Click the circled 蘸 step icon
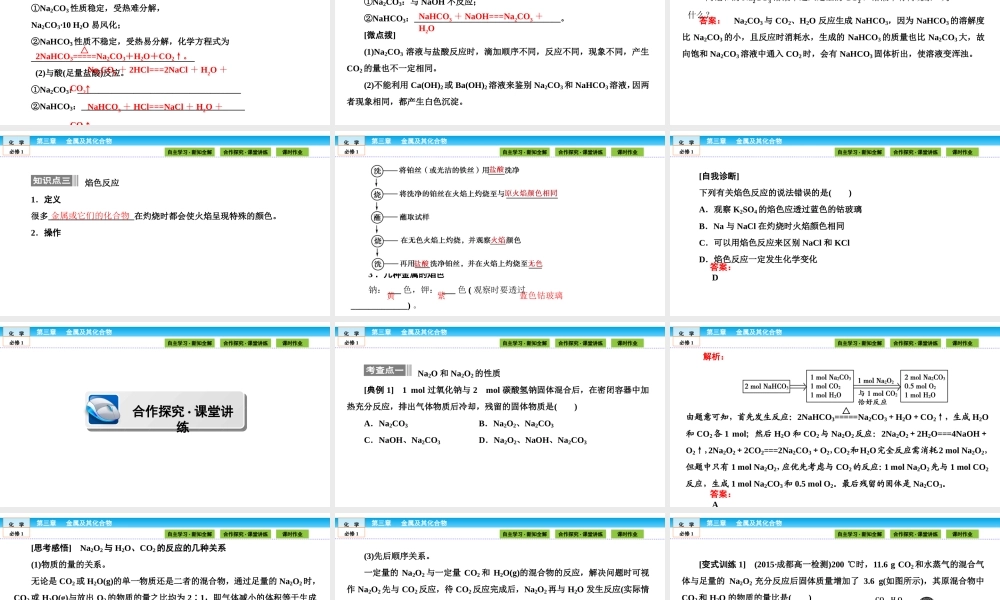Screen dimensions: 1000x600 point(376,217)
